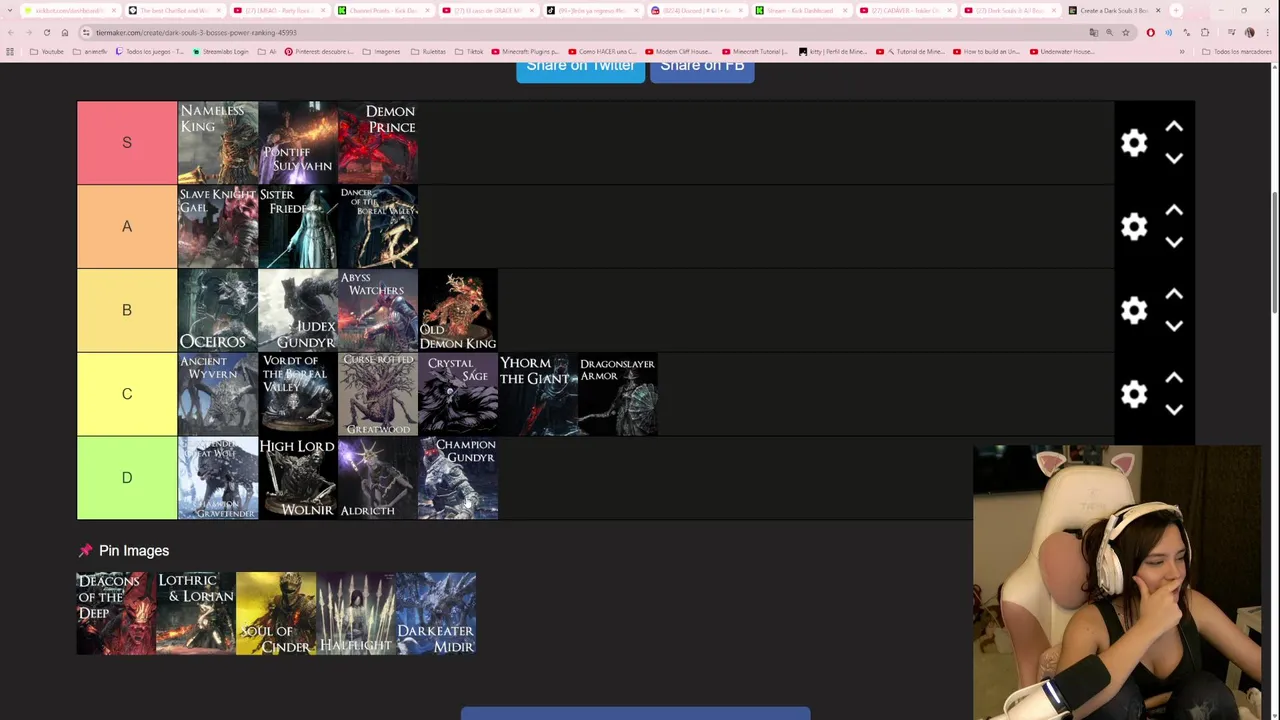Move C tier row up arrow
This screenshot has height=720, width=1280.
coord(1174,378)
